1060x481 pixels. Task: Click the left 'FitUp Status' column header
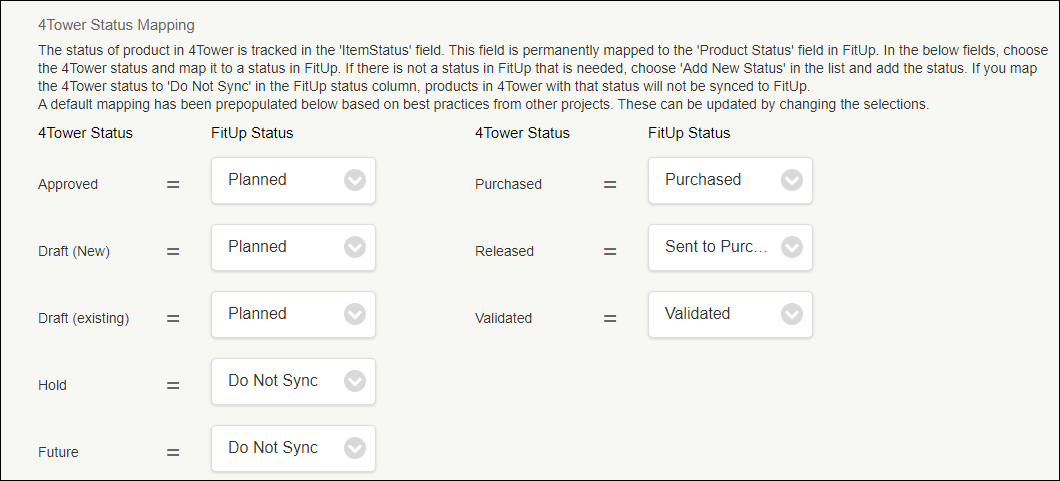point(252,132)
